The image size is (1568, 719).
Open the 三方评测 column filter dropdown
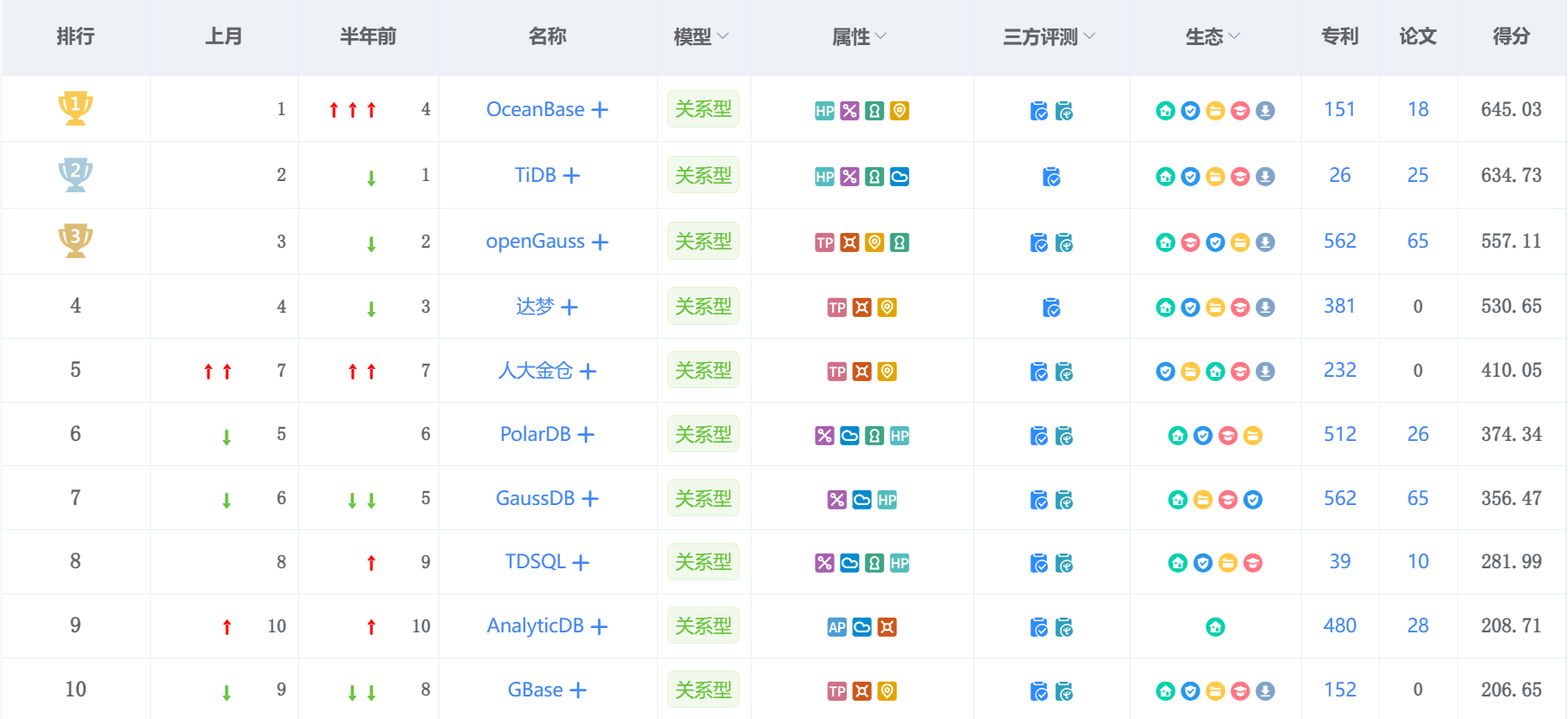[1090, 36]
